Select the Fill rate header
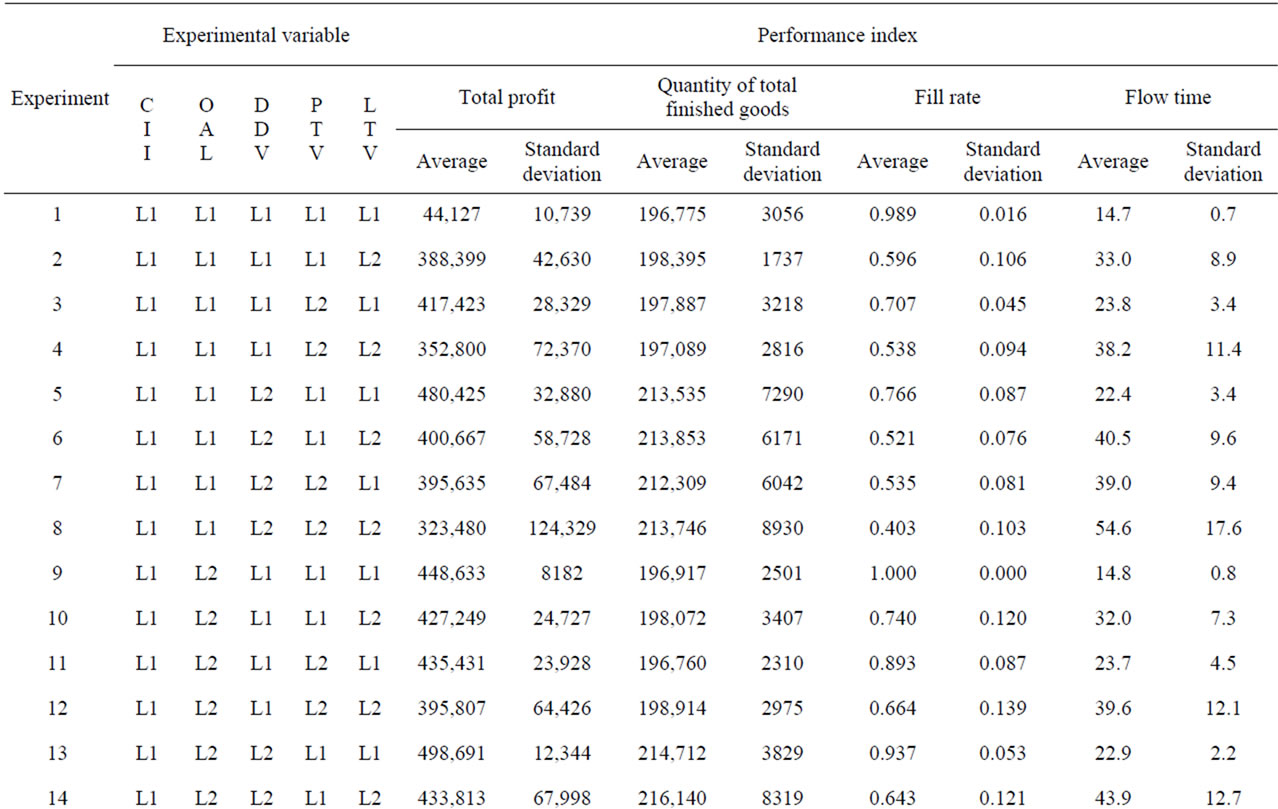 (947, 98)
